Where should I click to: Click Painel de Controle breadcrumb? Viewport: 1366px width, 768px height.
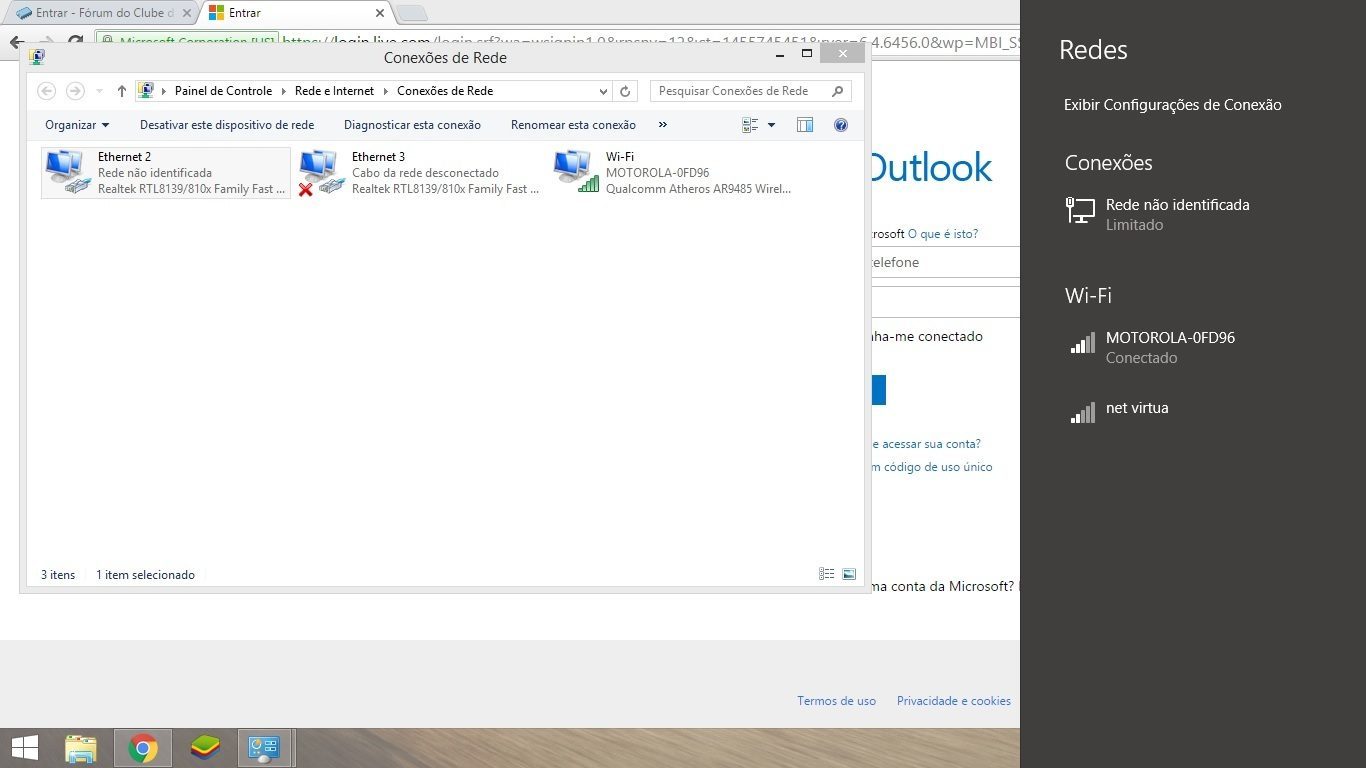pyautogui.click(x=223, y=91)
